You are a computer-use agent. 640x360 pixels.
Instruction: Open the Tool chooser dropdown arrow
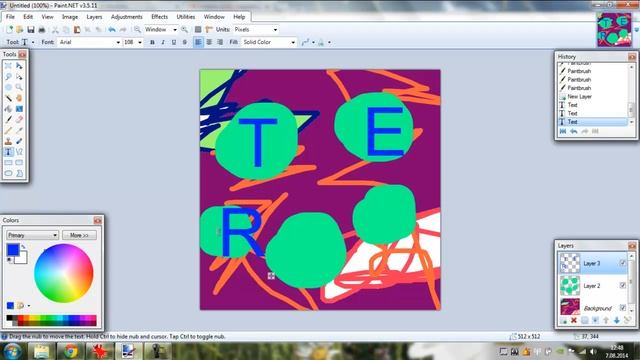pyautogui.click(x=33, y=42)
